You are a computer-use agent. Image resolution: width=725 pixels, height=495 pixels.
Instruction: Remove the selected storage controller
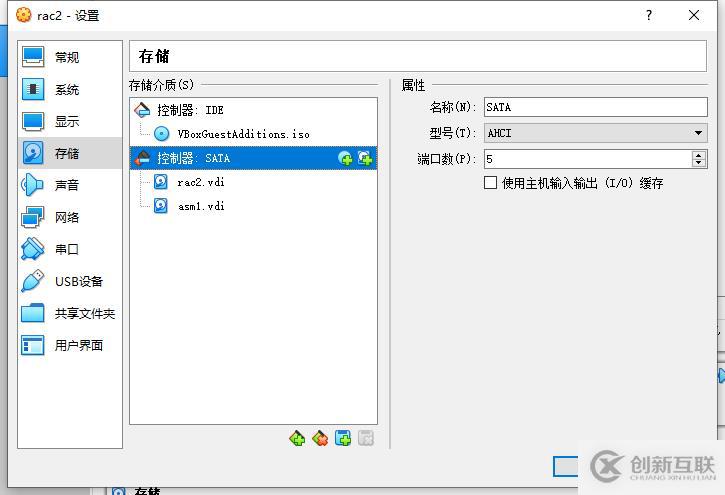(320, 438)
